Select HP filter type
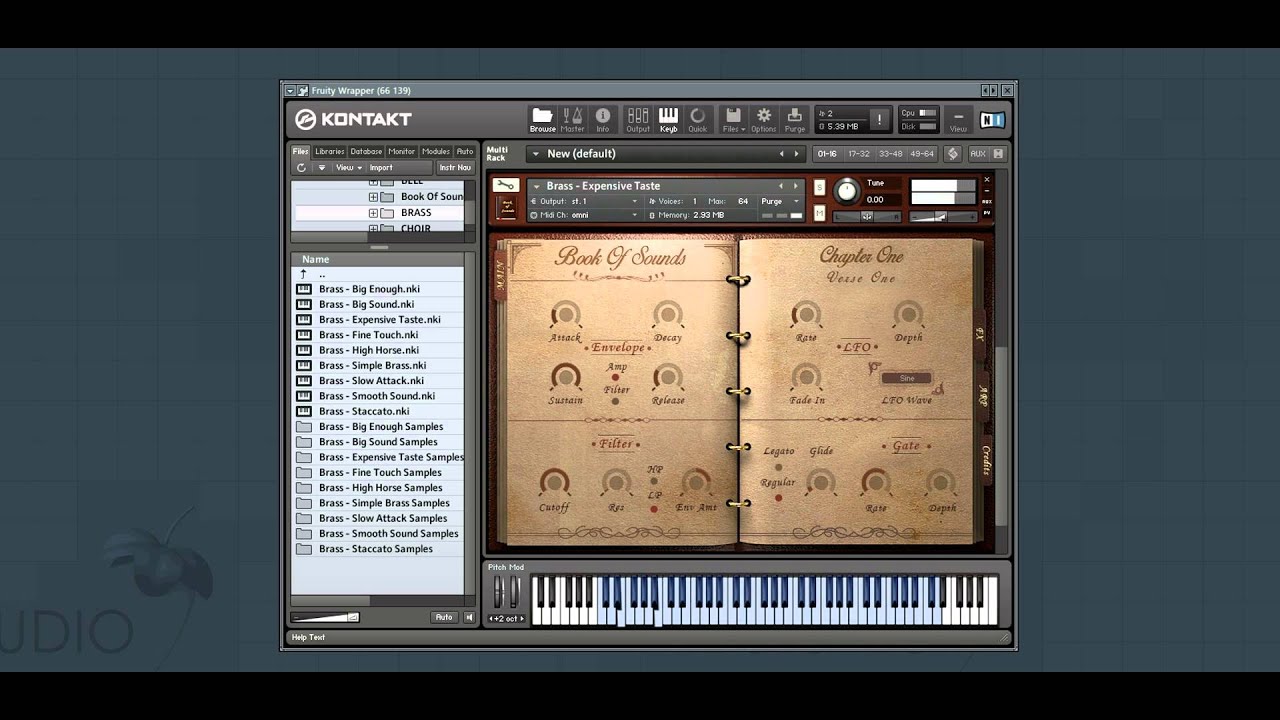This screenshot has width=1280, height=720. pos(655,480)
